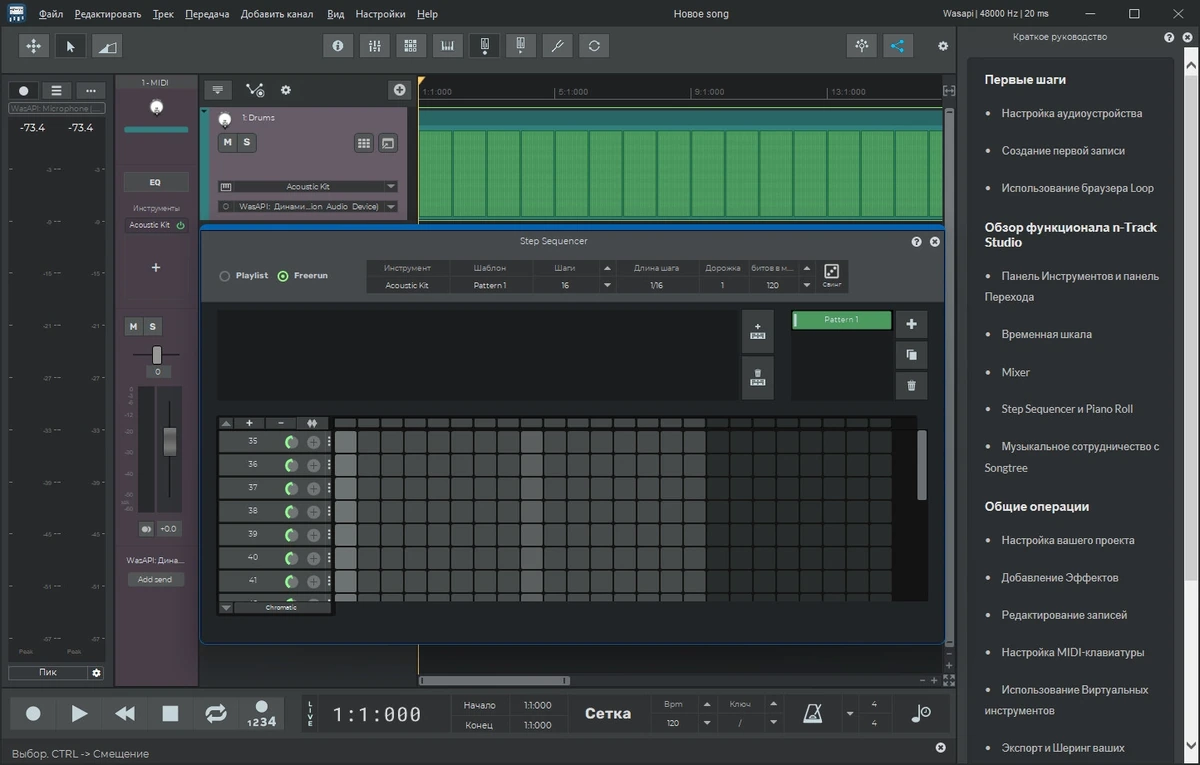The image size is (1200, 765).
Task: Open the Передача menu
Action: coord(207,14)
